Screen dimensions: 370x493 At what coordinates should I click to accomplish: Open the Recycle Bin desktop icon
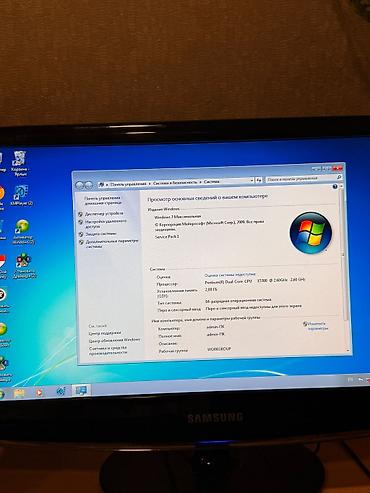pyautogui.click(x=20, y=163)
